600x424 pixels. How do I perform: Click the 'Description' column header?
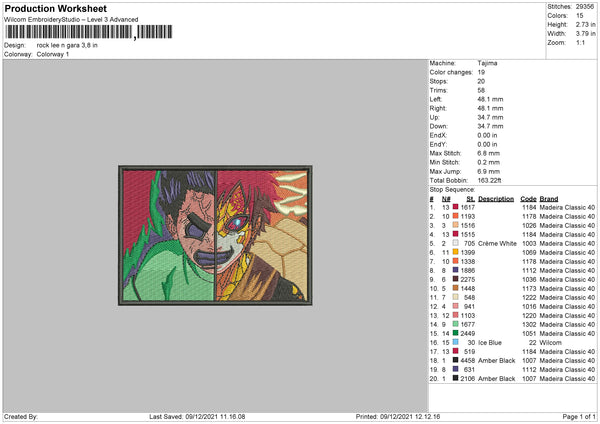pos(496,199)
